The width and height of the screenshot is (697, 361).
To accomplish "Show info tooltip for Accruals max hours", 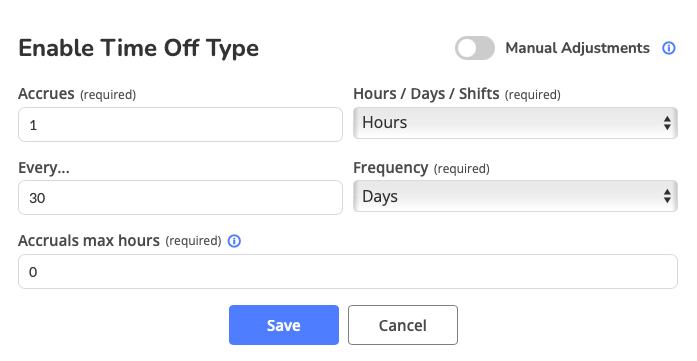I will tap(234, 241).
